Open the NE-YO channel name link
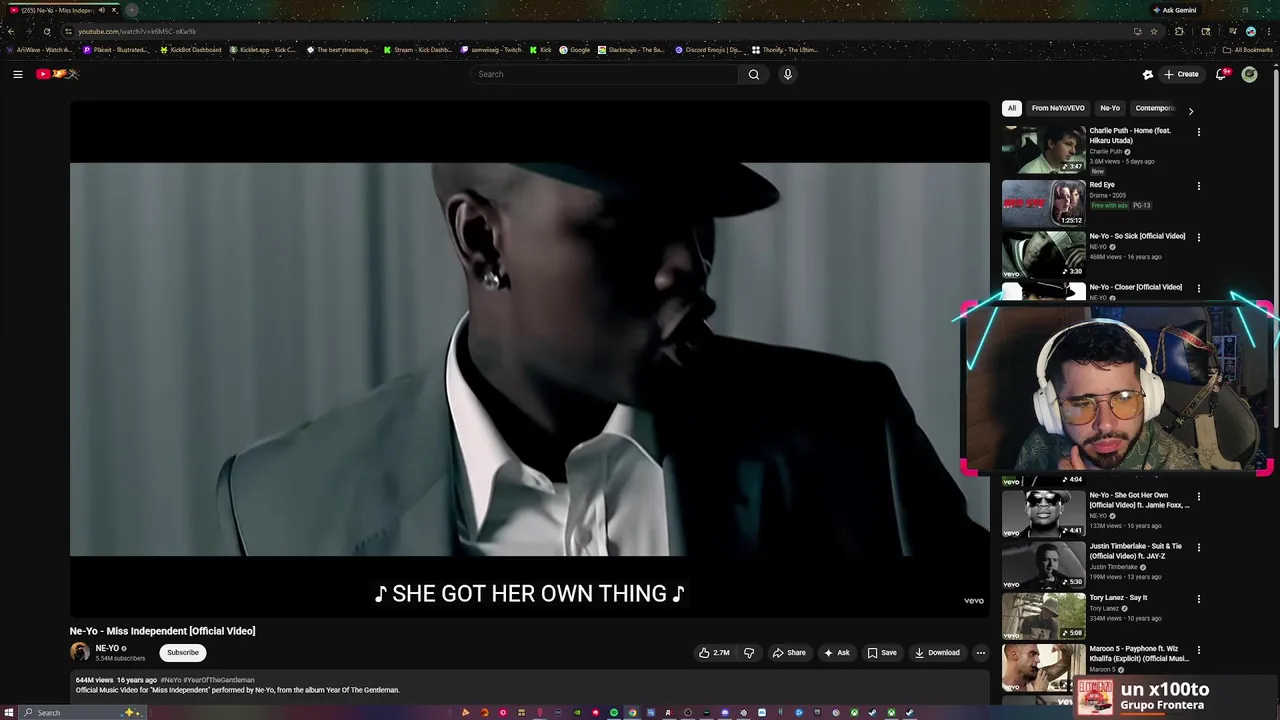Screen dimensions: 1280x720 107,648
